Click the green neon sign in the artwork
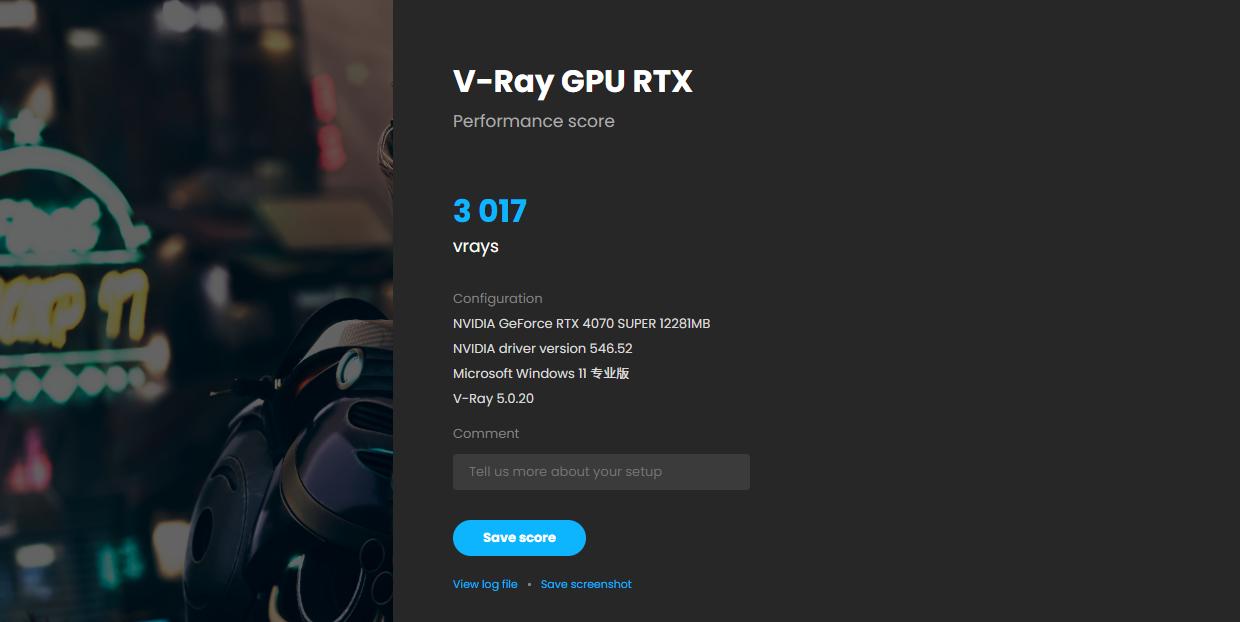Viewport: 1240px width, 622px height. click(70, 200)
